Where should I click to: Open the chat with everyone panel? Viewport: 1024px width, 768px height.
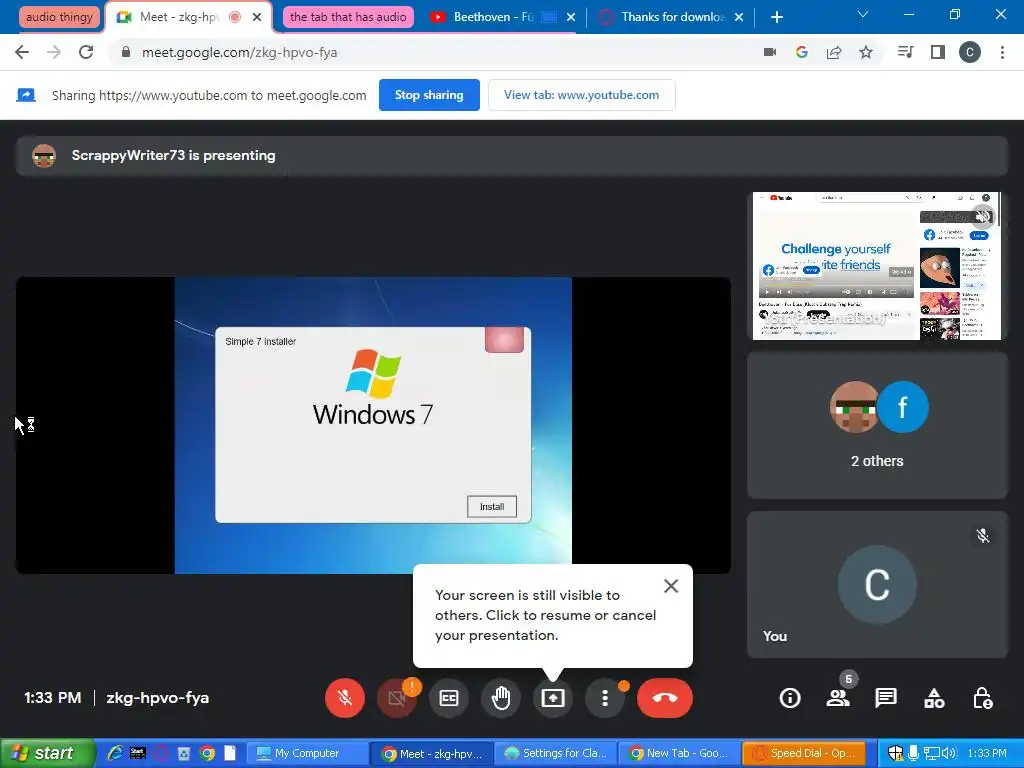point(886,698)
